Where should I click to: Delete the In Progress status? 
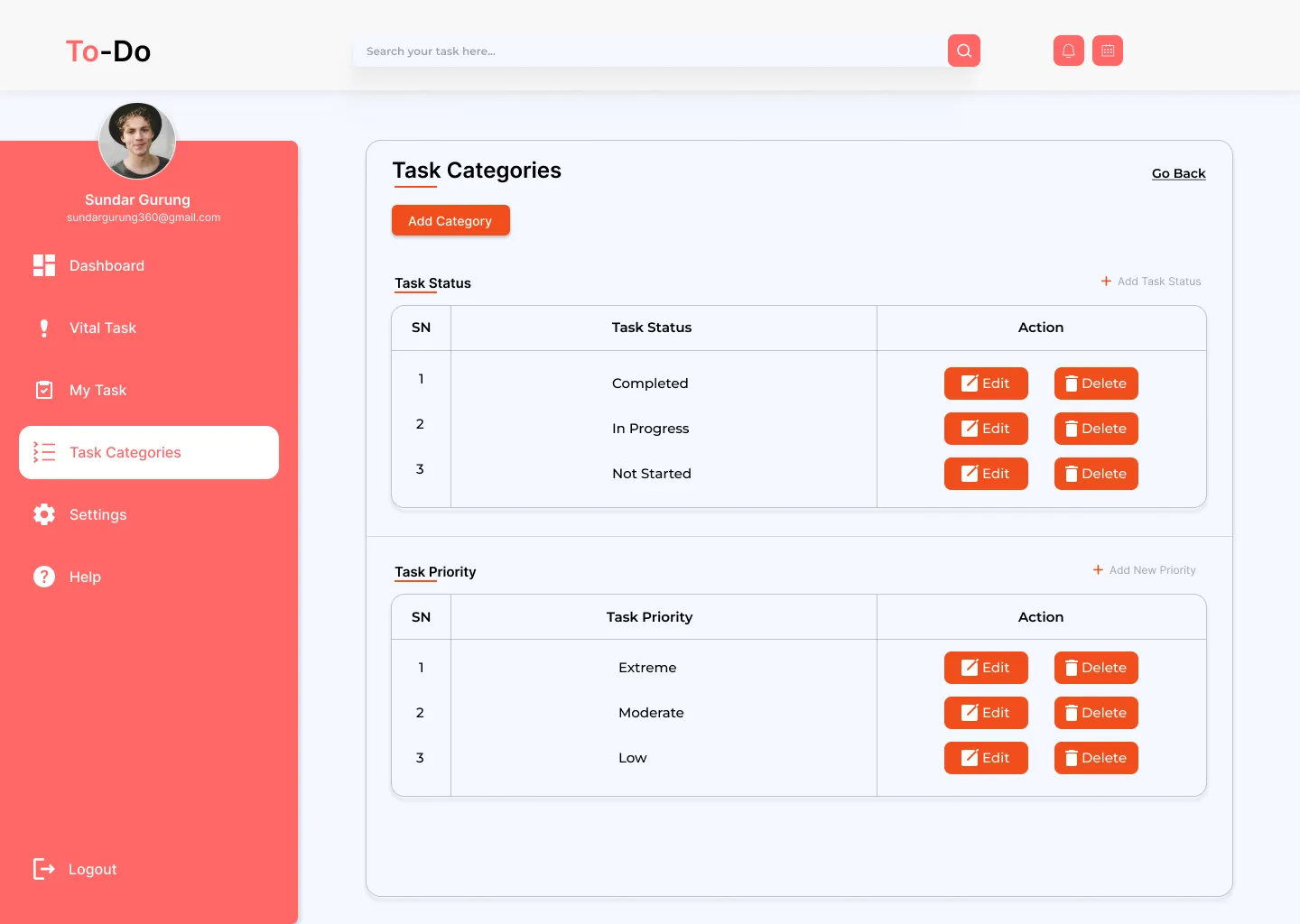coord(1096,429)
